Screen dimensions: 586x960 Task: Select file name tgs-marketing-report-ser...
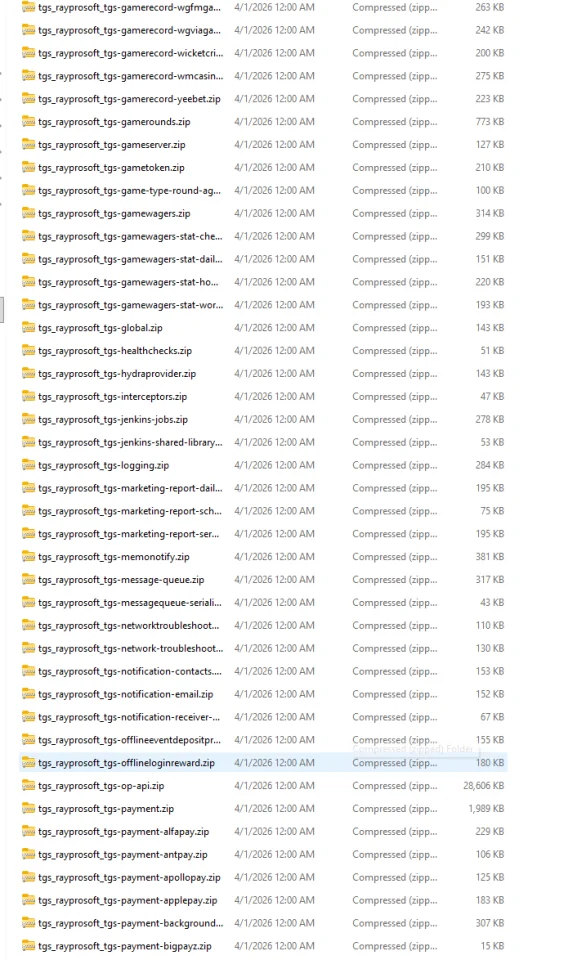[129, 534]
